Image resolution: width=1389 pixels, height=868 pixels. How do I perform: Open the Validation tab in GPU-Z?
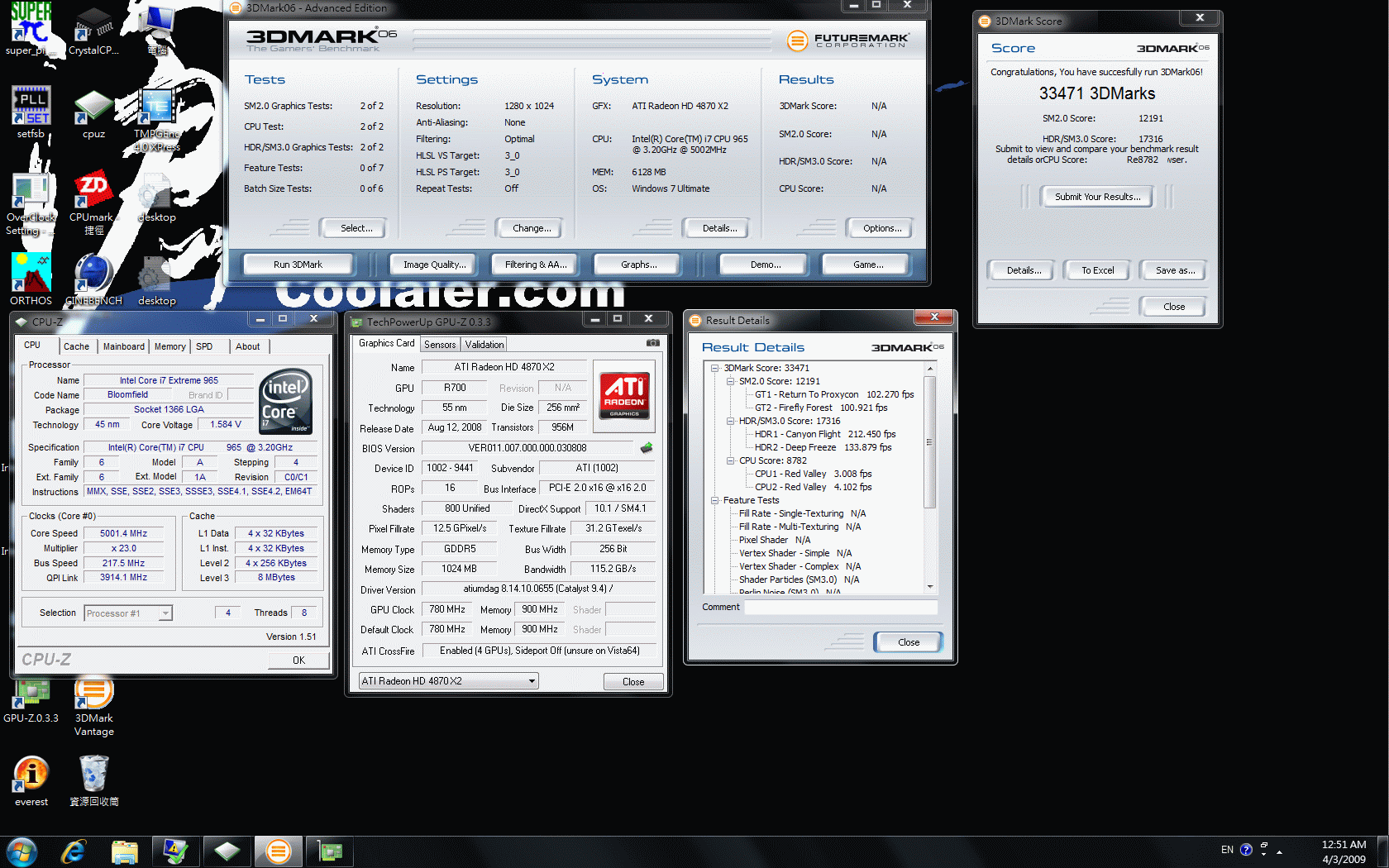pos(484,345)
